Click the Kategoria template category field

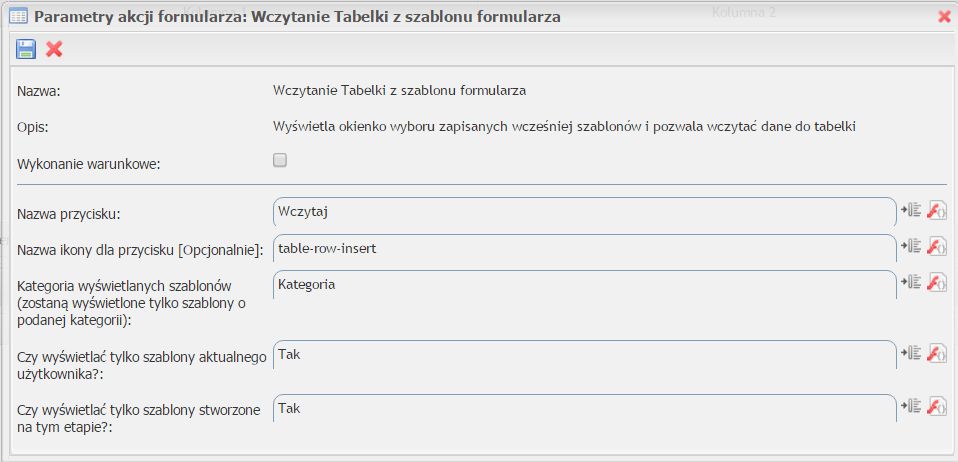click(x=585, y=285)
